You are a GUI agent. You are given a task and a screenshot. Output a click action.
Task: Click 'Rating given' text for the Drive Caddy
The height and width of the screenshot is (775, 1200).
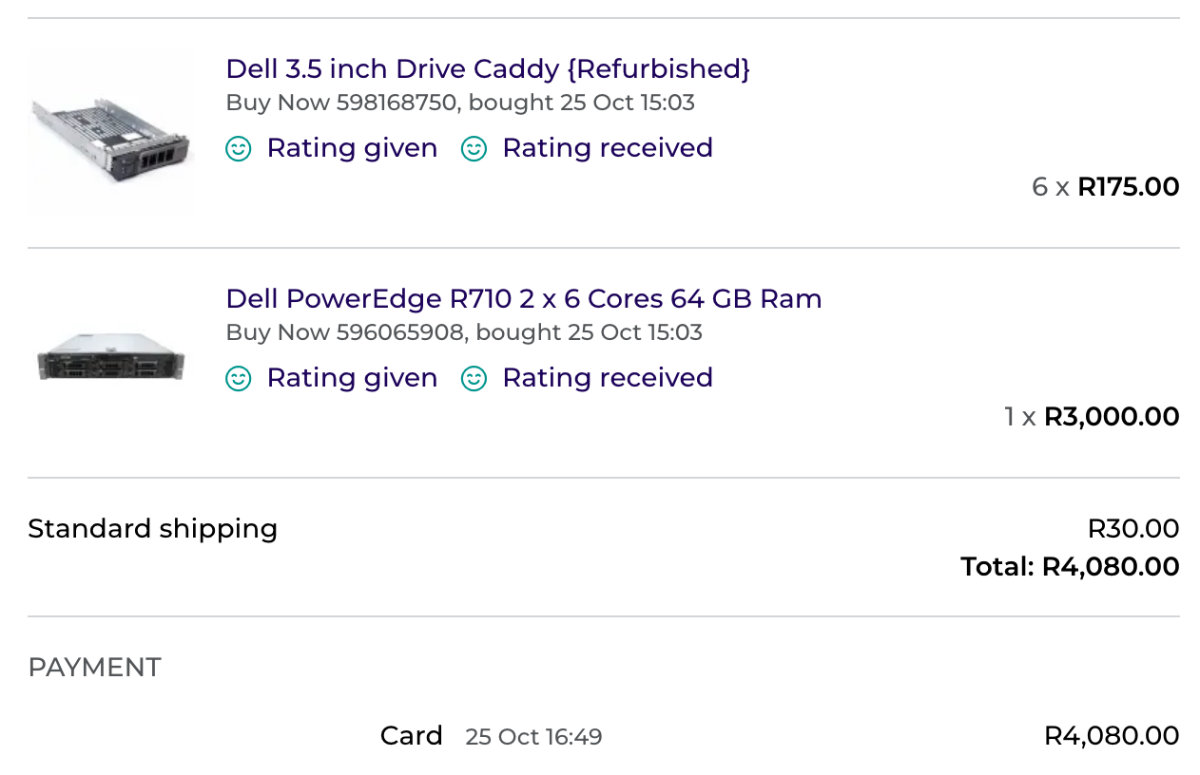pos(352,148)
